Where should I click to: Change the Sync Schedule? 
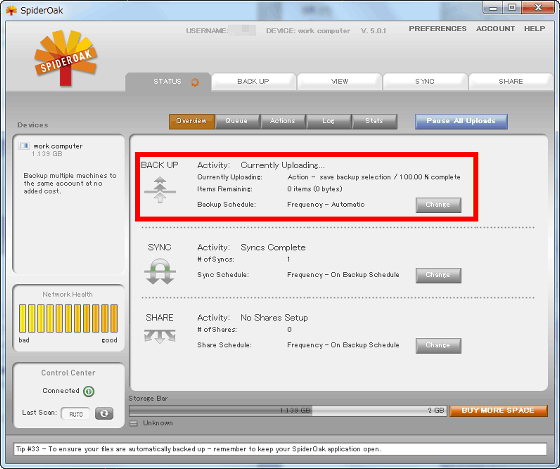click(438, 275)
